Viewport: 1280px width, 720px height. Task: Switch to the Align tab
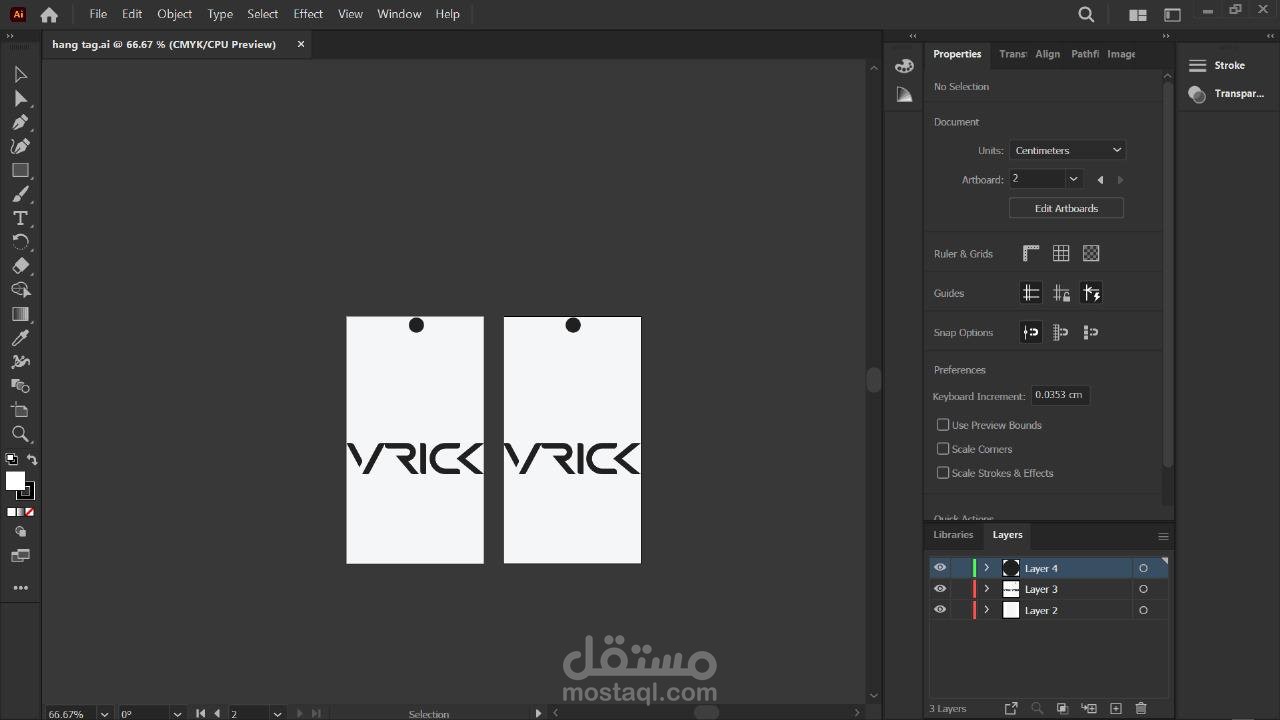point(1047,54)
